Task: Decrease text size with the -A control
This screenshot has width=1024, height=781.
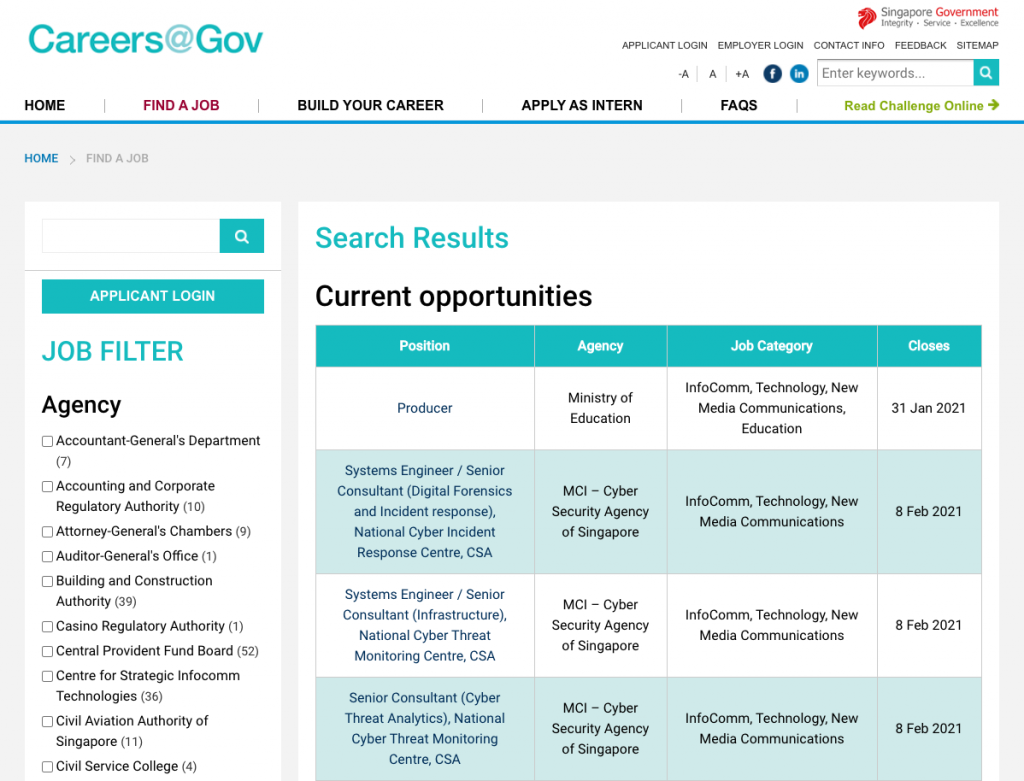Action: (x=683, y=73)
